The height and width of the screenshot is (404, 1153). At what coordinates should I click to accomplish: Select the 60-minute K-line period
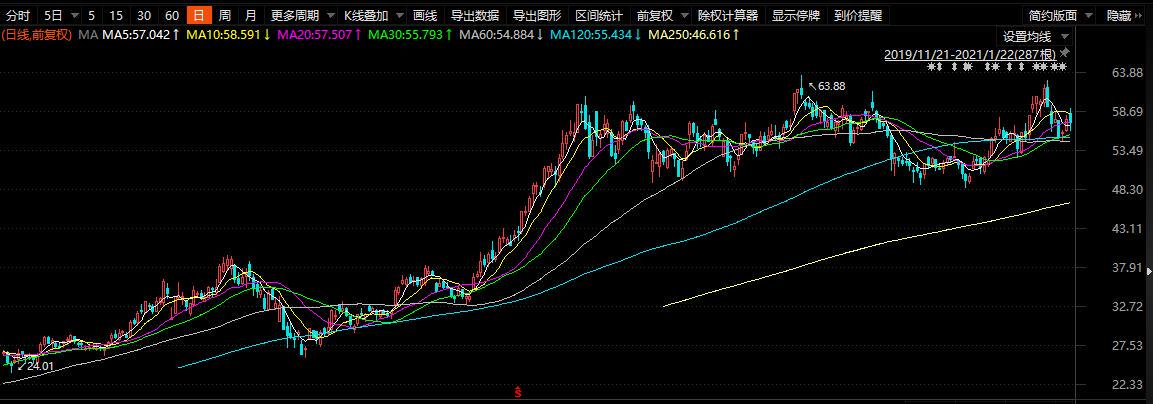point(172,15)
